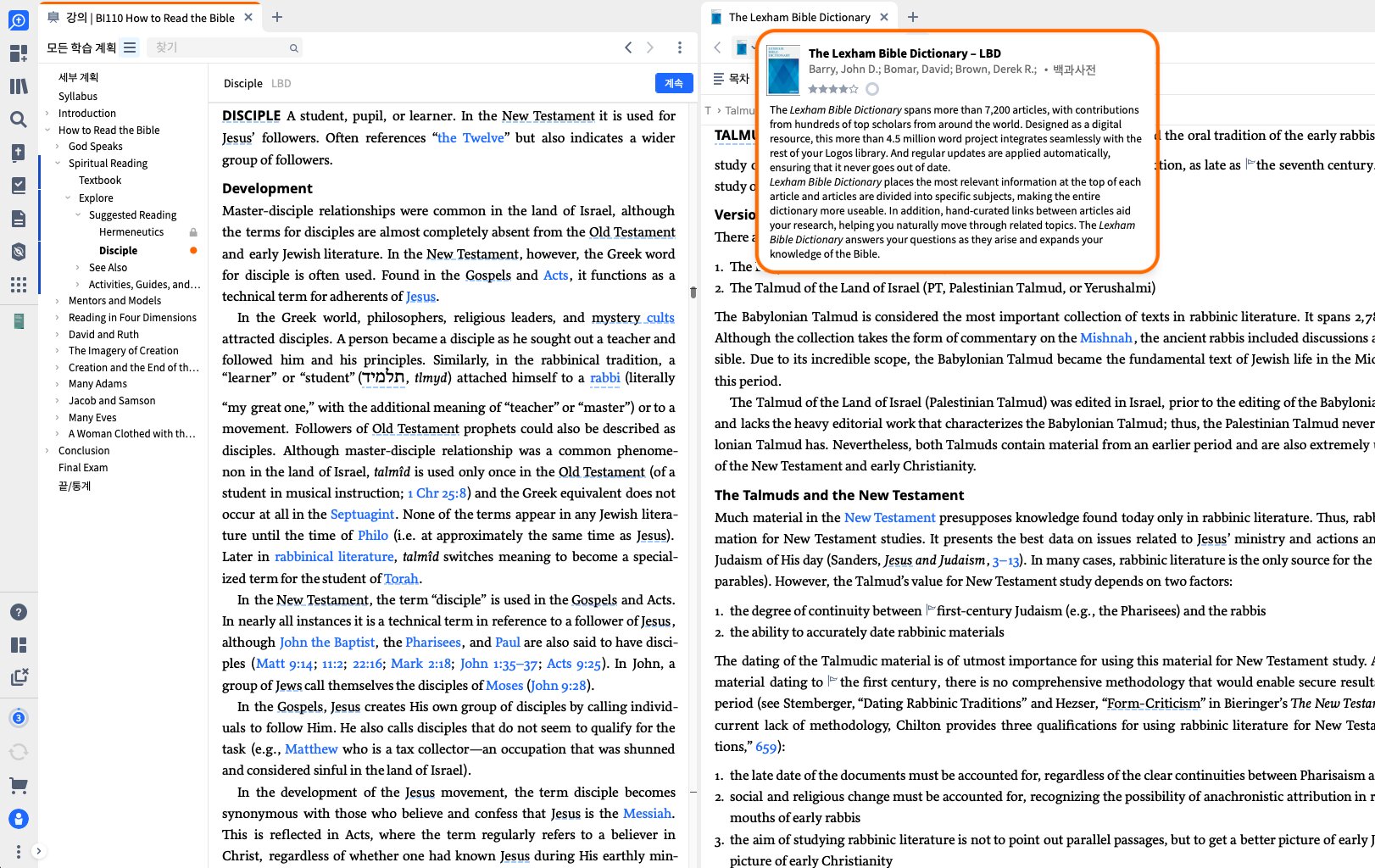Click the sync arrows icon

point(18,752)
